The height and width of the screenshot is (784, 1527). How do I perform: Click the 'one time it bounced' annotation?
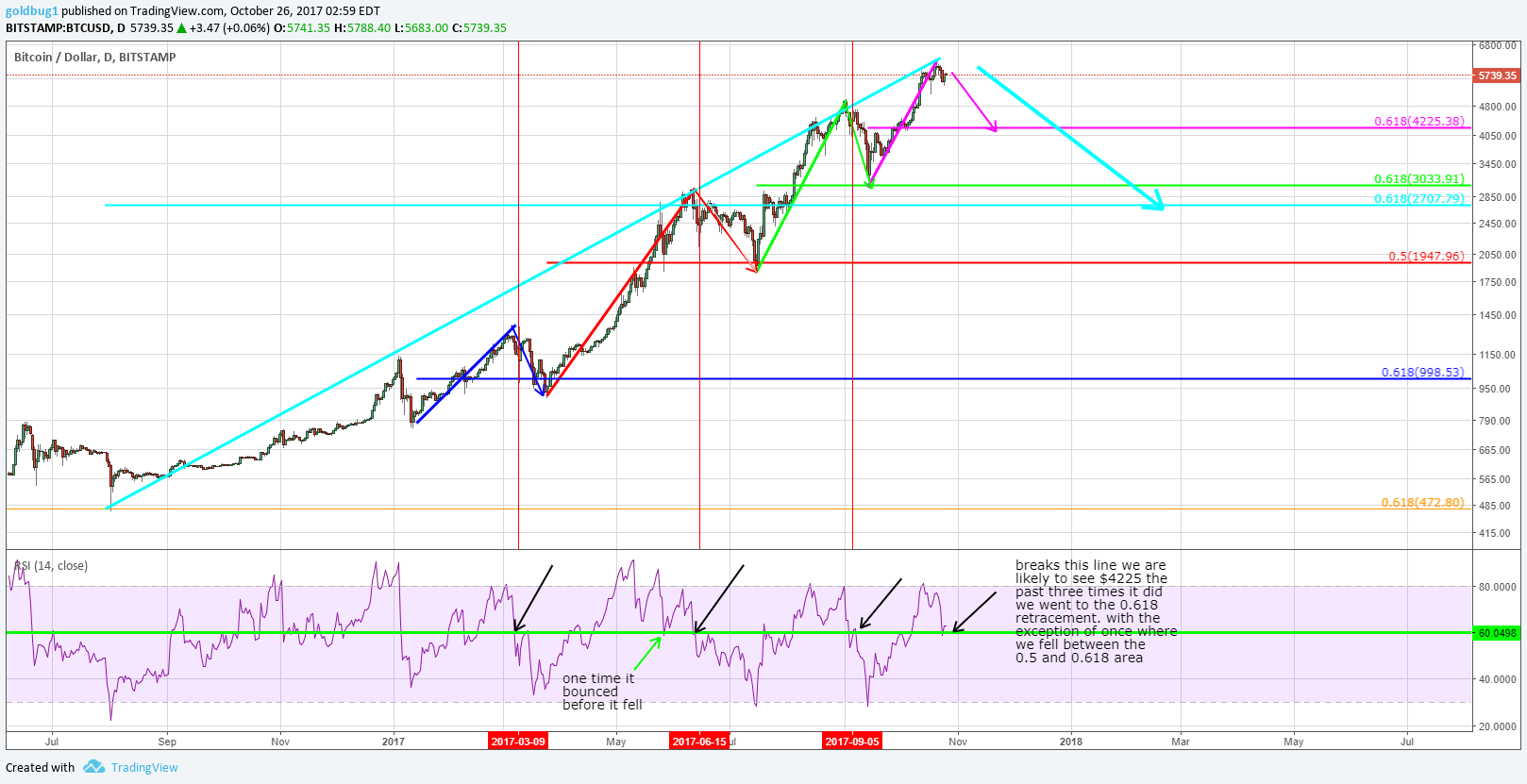(602, 692)
